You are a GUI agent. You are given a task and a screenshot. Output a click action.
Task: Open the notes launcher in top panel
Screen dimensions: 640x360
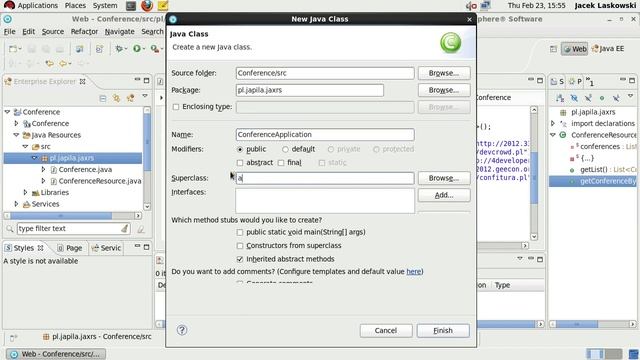point(163,6)
